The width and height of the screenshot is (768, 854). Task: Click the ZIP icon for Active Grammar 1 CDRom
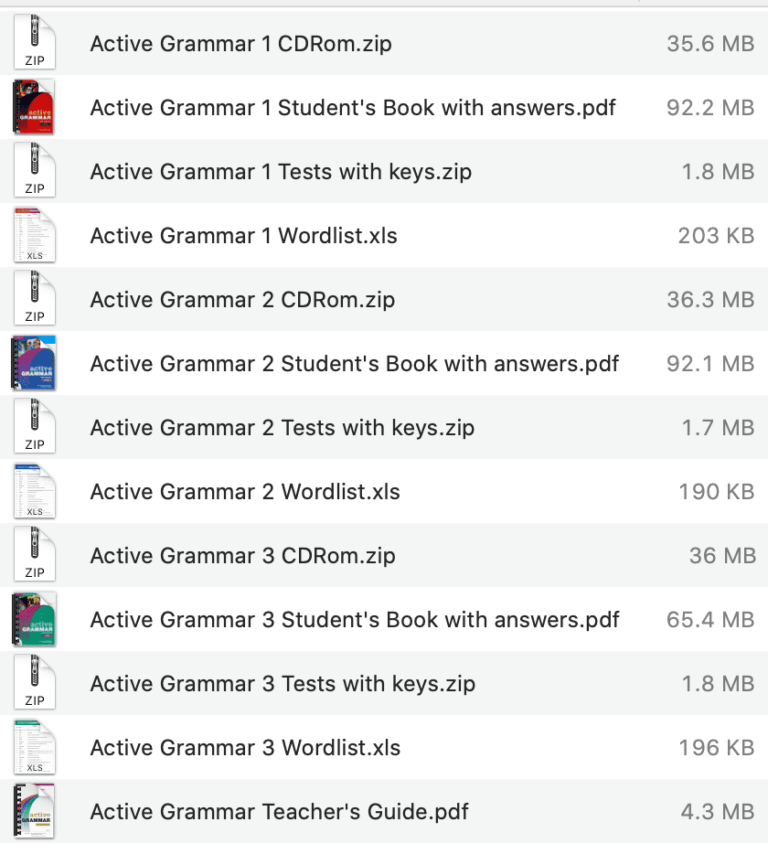pos(34,42)
